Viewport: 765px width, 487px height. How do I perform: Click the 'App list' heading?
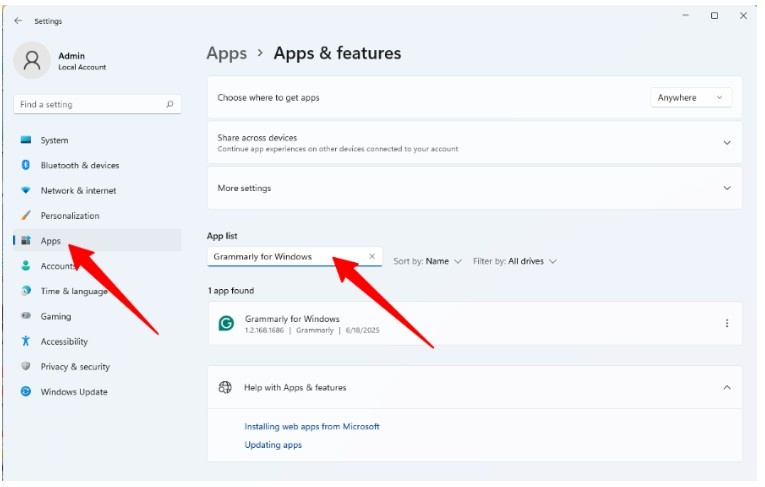click(222, 236)
